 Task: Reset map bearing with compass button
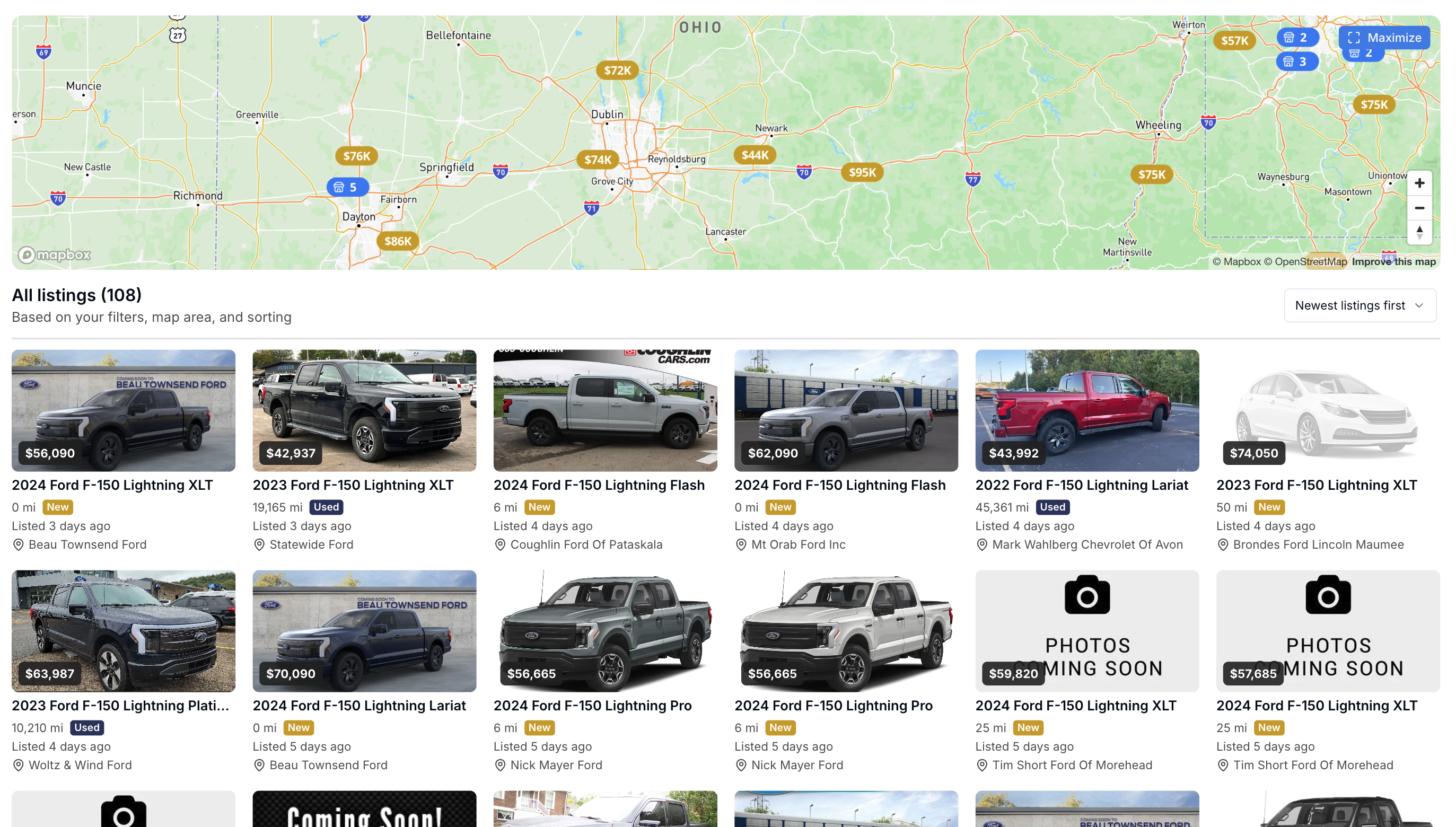[x=1418, y=232]
